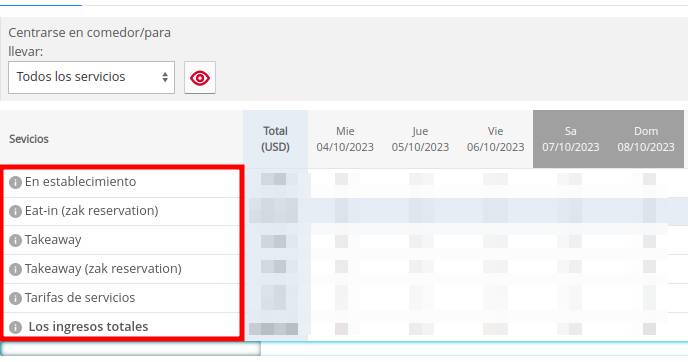Select the Dom 08/10/2023 column header
688x362 pixels.
[x=646, y=139]
